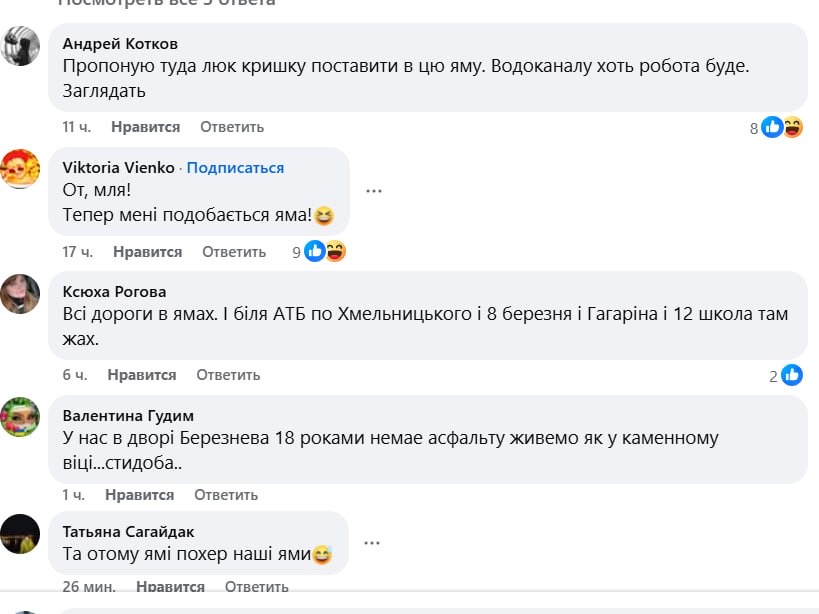
Task: Follow Viktoria Vienko via Подписаться
Action: [x=235, y=167]
